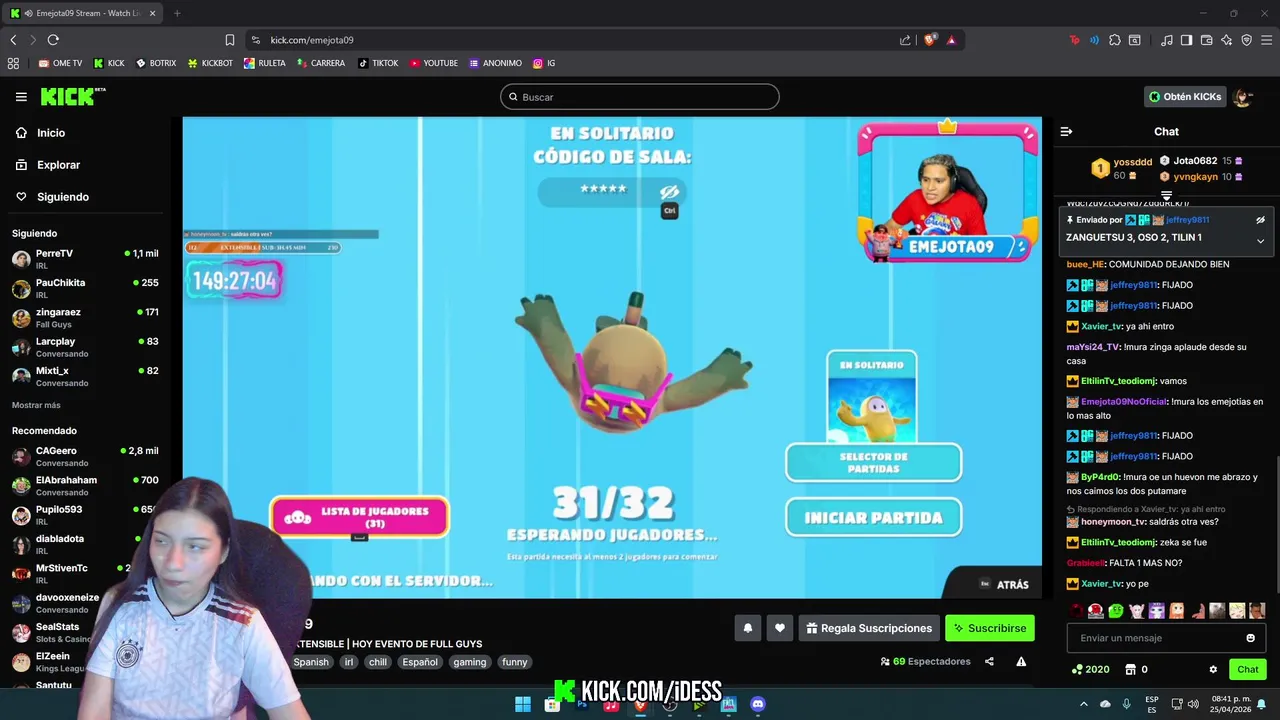Click Regala Suscripciones button
This screenshot has height=720, width=1280.
tap(869, 628)
